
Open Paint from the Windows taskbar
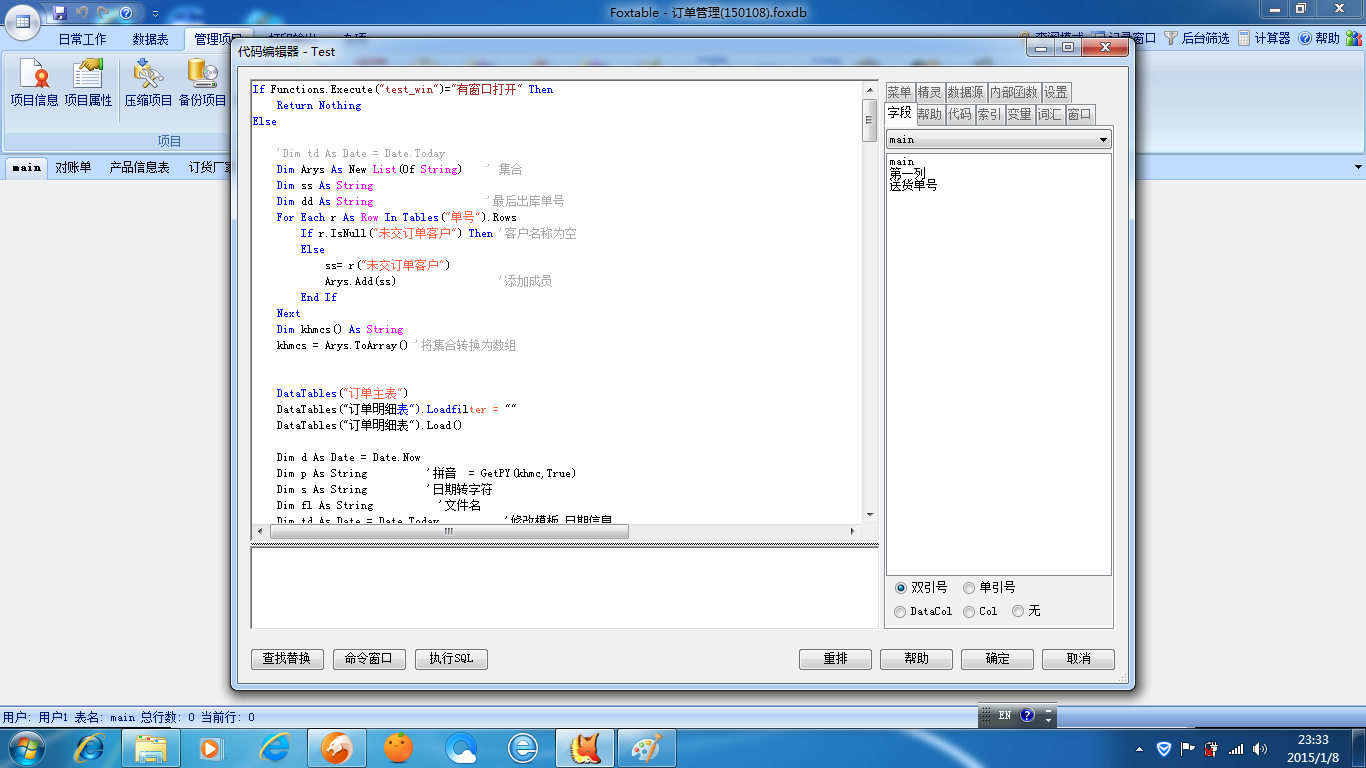click(647, 748)
